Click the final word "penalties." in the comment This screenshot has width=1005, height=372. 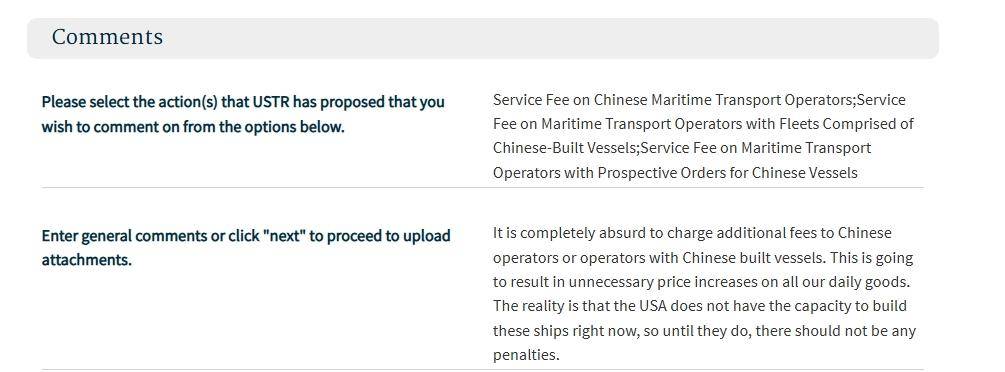coord(526,355)
